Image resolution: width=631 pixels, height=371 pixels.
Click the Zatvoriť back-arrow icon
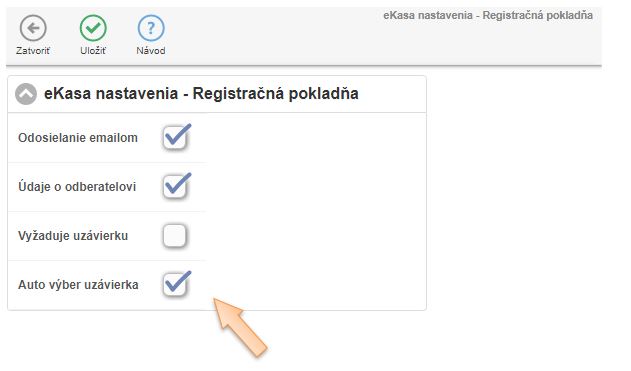click(x=33, y=28)
